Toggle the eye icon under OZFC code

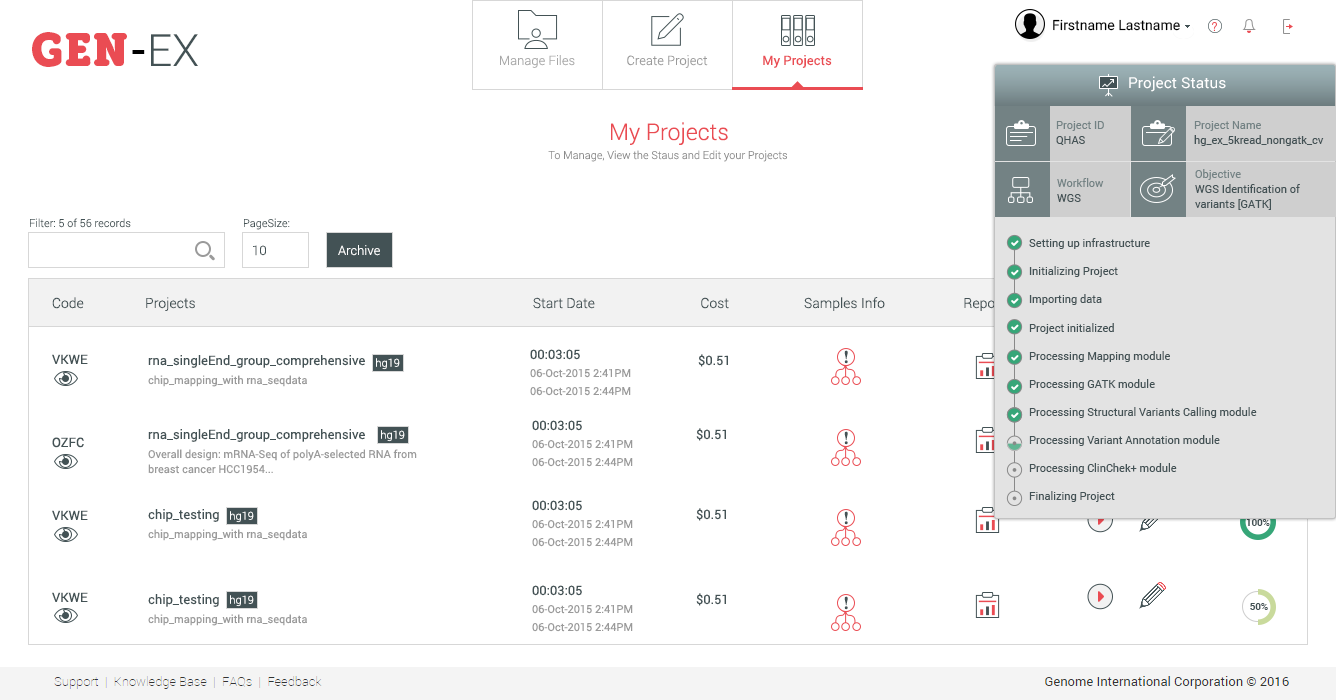coord(66,461)
